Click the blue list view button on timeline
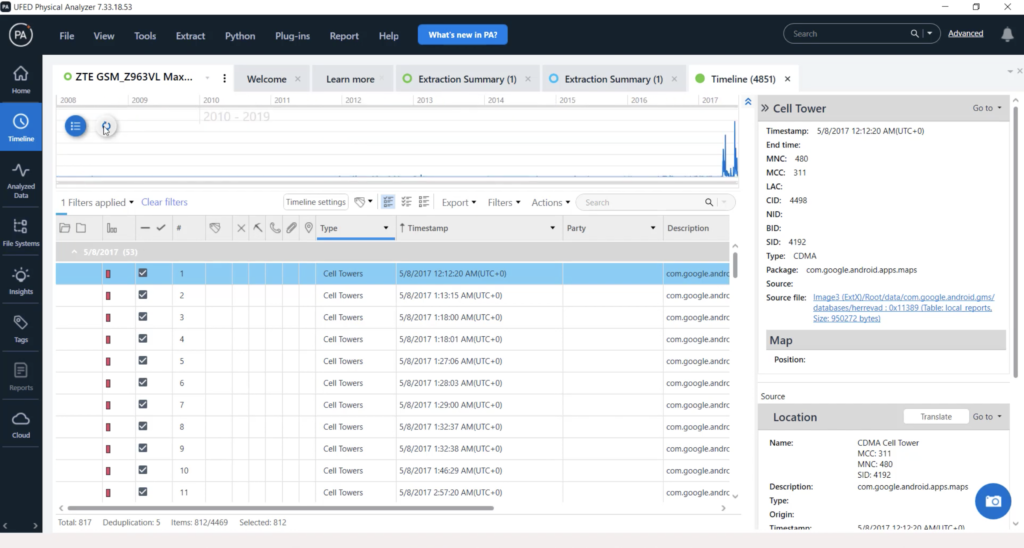This screenshot has width=1024, height=548. click(76, 126)
